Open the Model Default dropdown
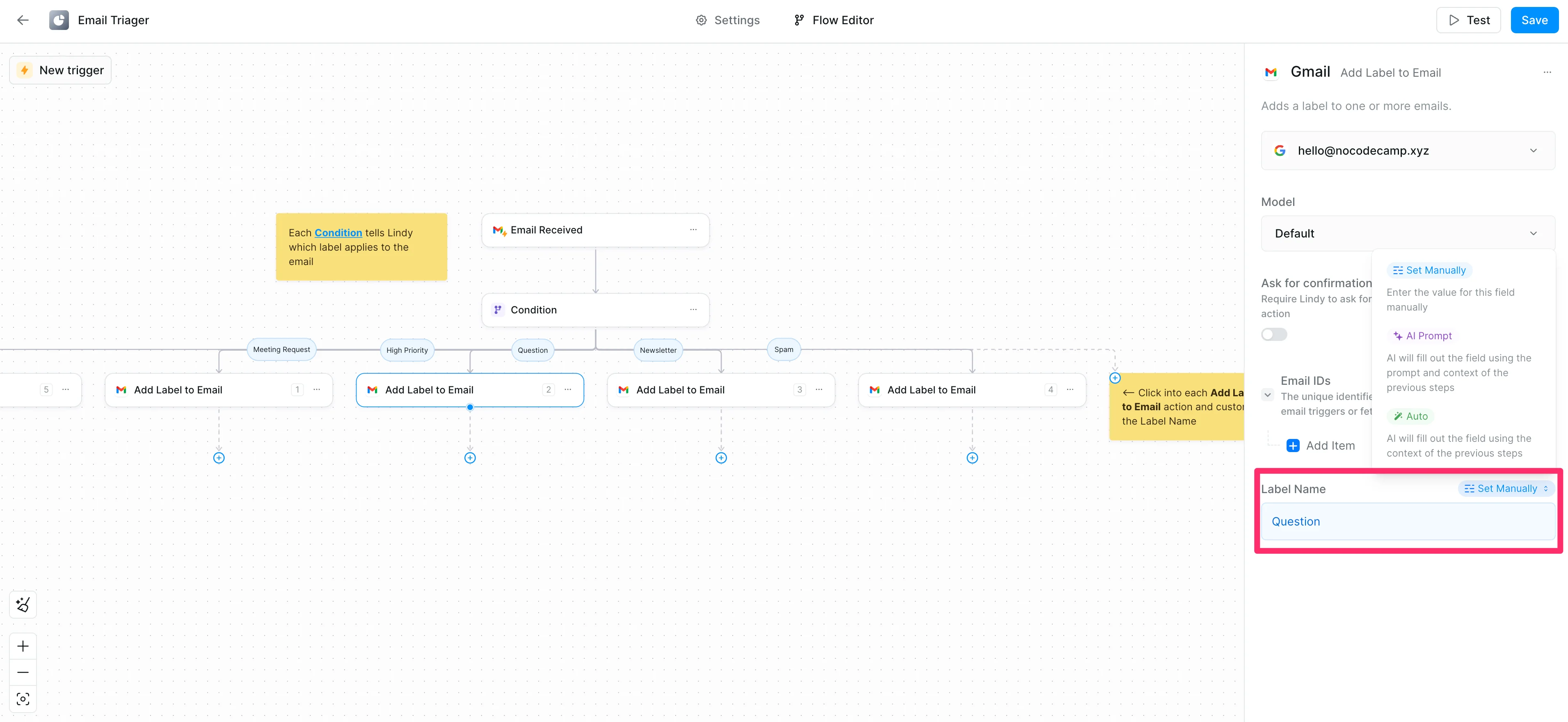Viewport: 1568px width, 722px height. point(1407,233)
